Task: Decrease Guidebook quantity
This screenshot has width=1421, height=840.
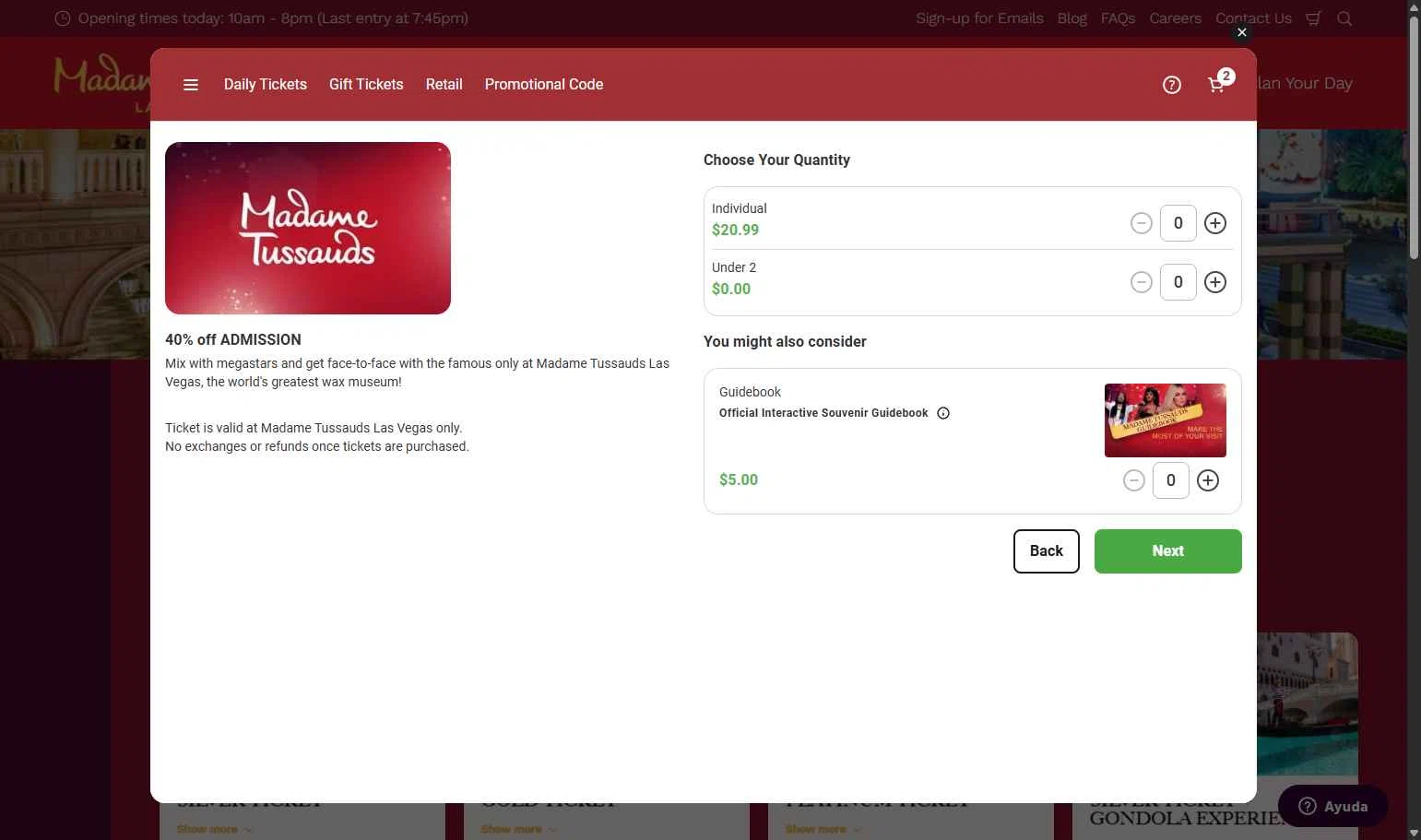Action: (1134, 480)
